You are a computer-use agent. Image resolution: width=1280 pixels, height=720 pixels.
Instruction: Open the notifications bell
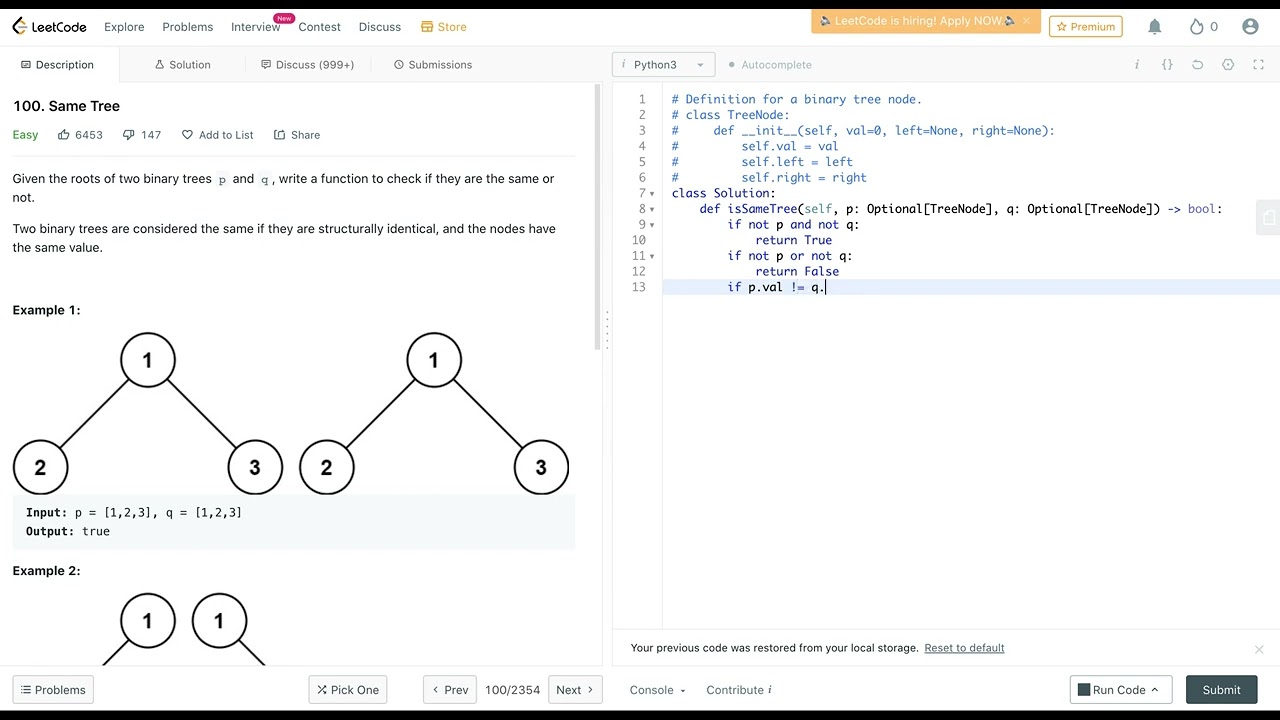point(1155,27)
